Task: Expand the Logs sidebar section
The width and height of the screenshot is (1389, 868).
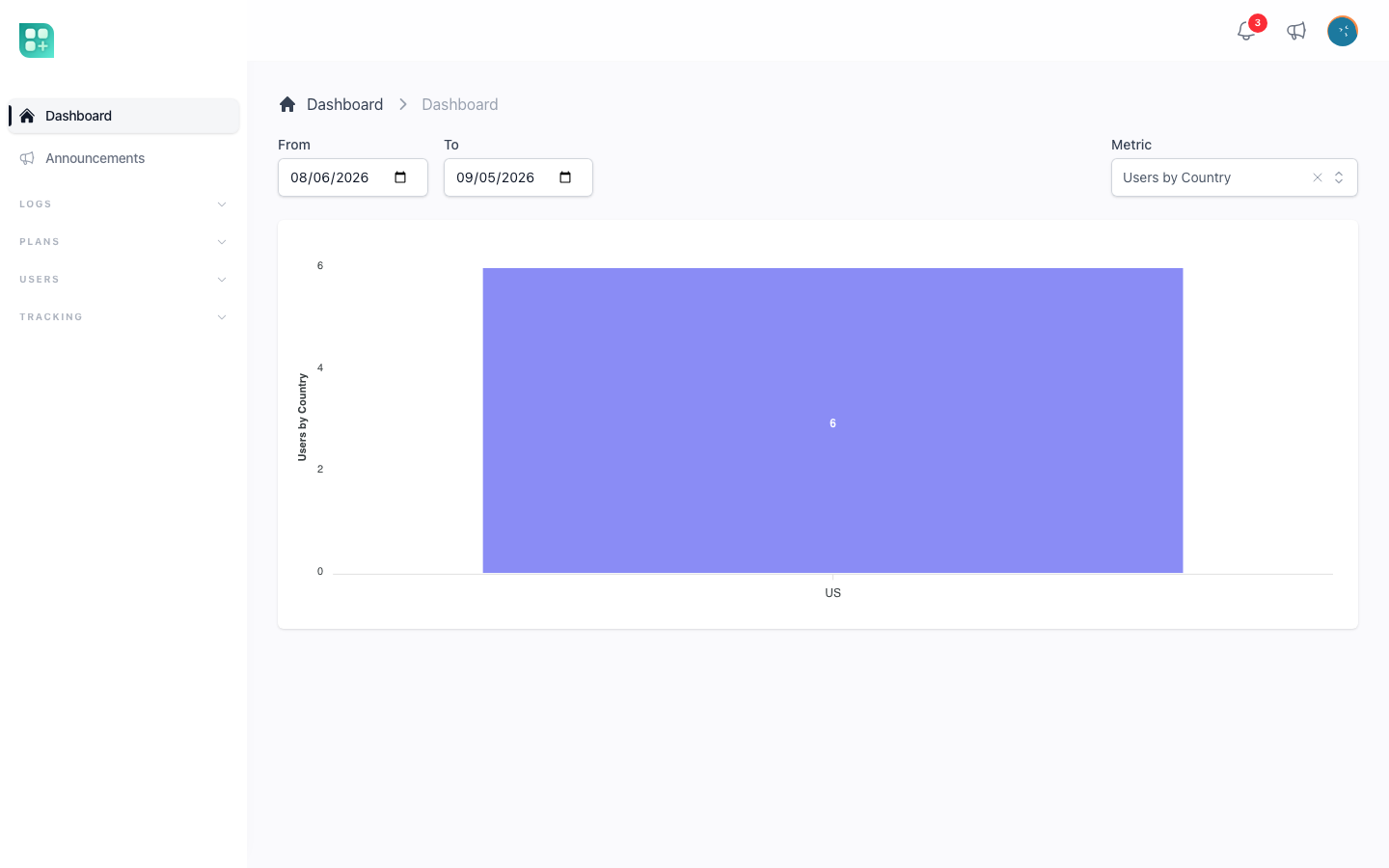Action: (123, 204)
